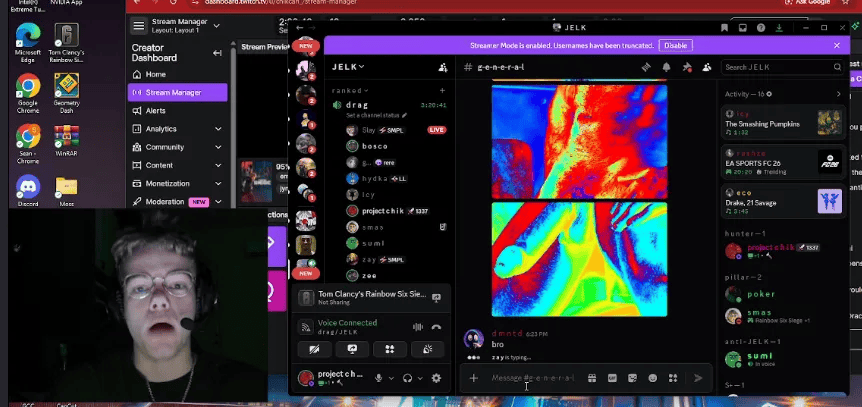Open the soundboard in the voice panel
The height and width of the screenshot is (407, 862).
[427, 349]
